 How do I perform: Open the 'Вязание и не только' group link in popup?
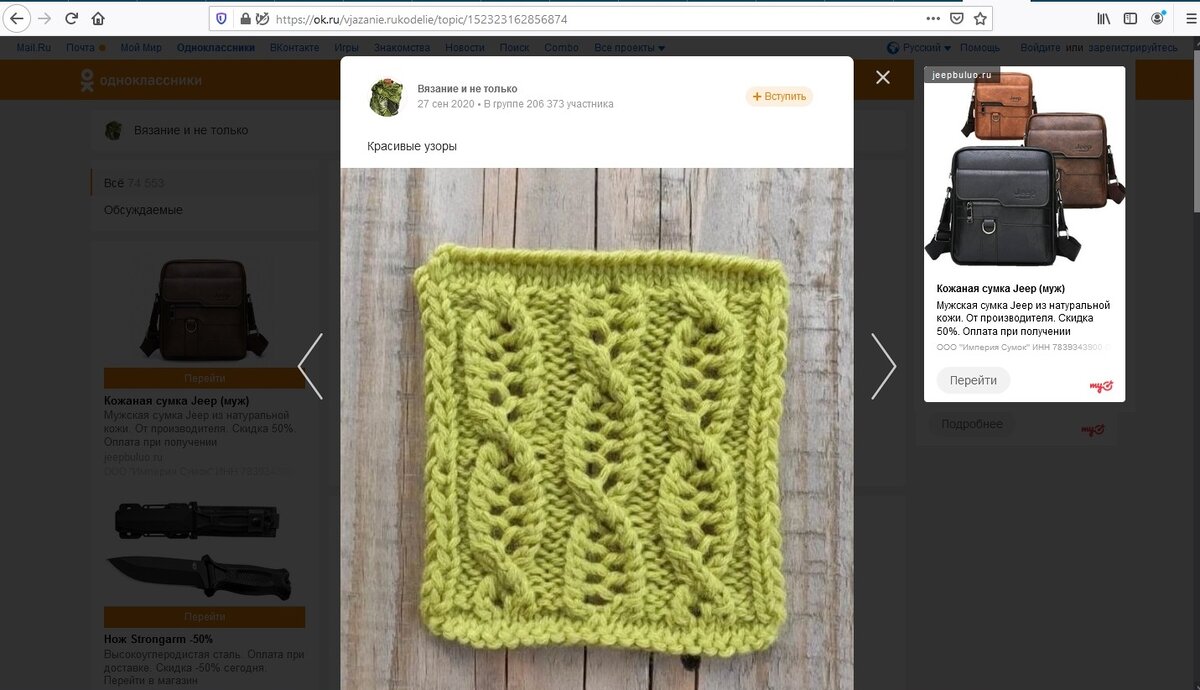pyautogui.click(x=467, y=88)
